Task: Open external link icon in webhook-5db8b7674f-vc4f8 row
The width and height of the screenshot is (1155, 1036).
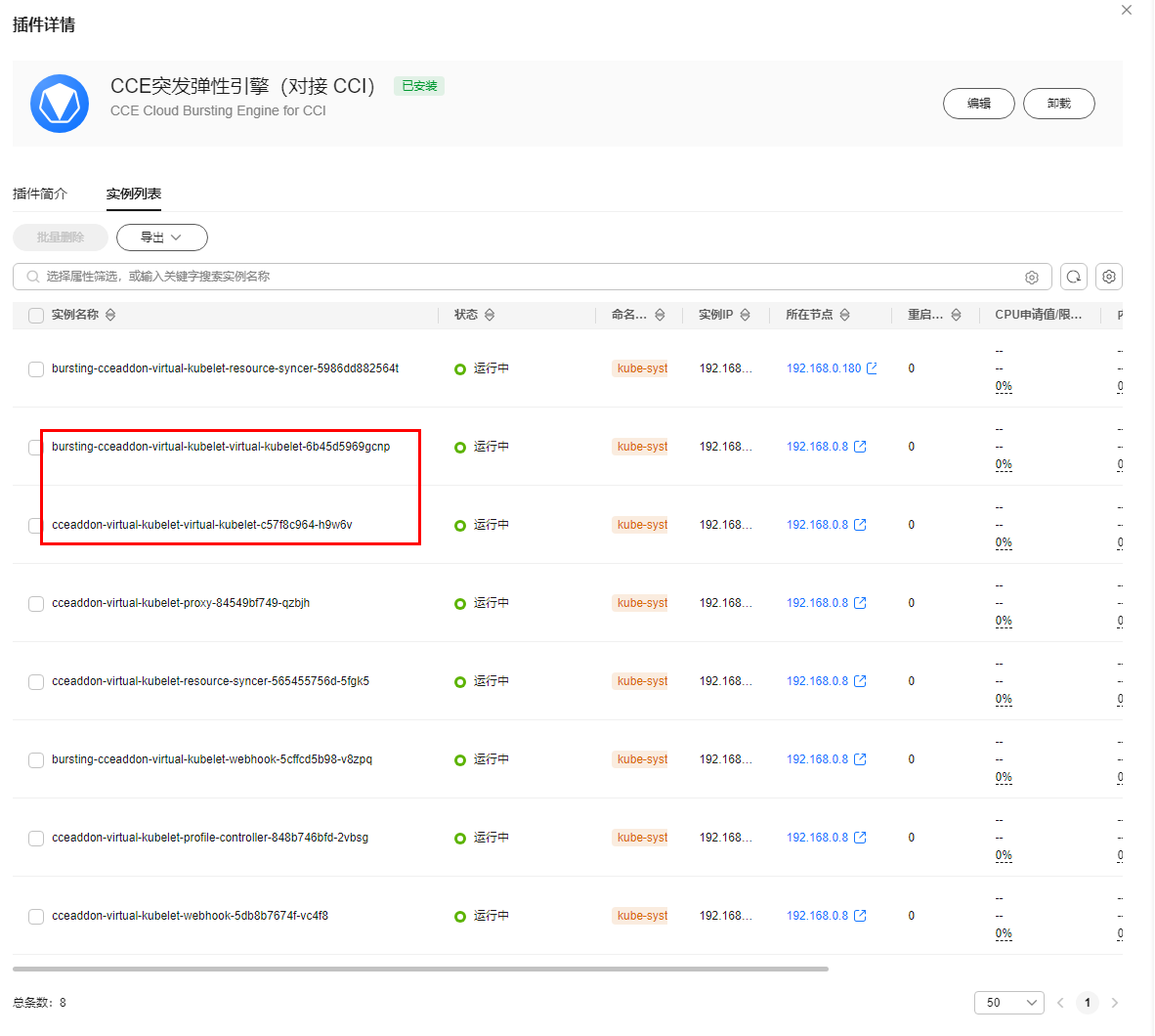Action: coord(860,915)
